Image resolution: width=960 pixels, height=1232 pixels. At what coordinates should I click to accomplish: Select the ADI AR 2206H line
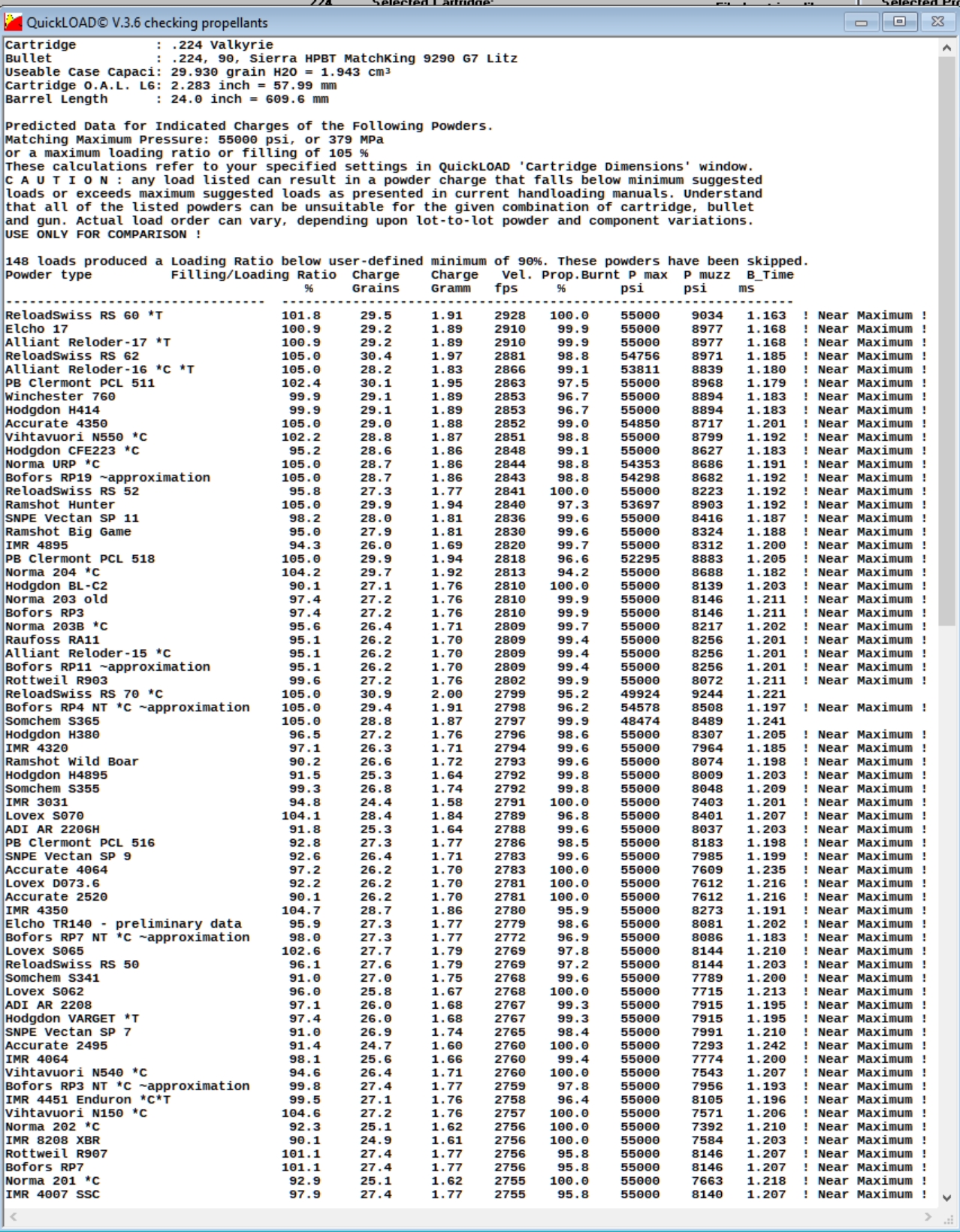click(x=466, y=829)
